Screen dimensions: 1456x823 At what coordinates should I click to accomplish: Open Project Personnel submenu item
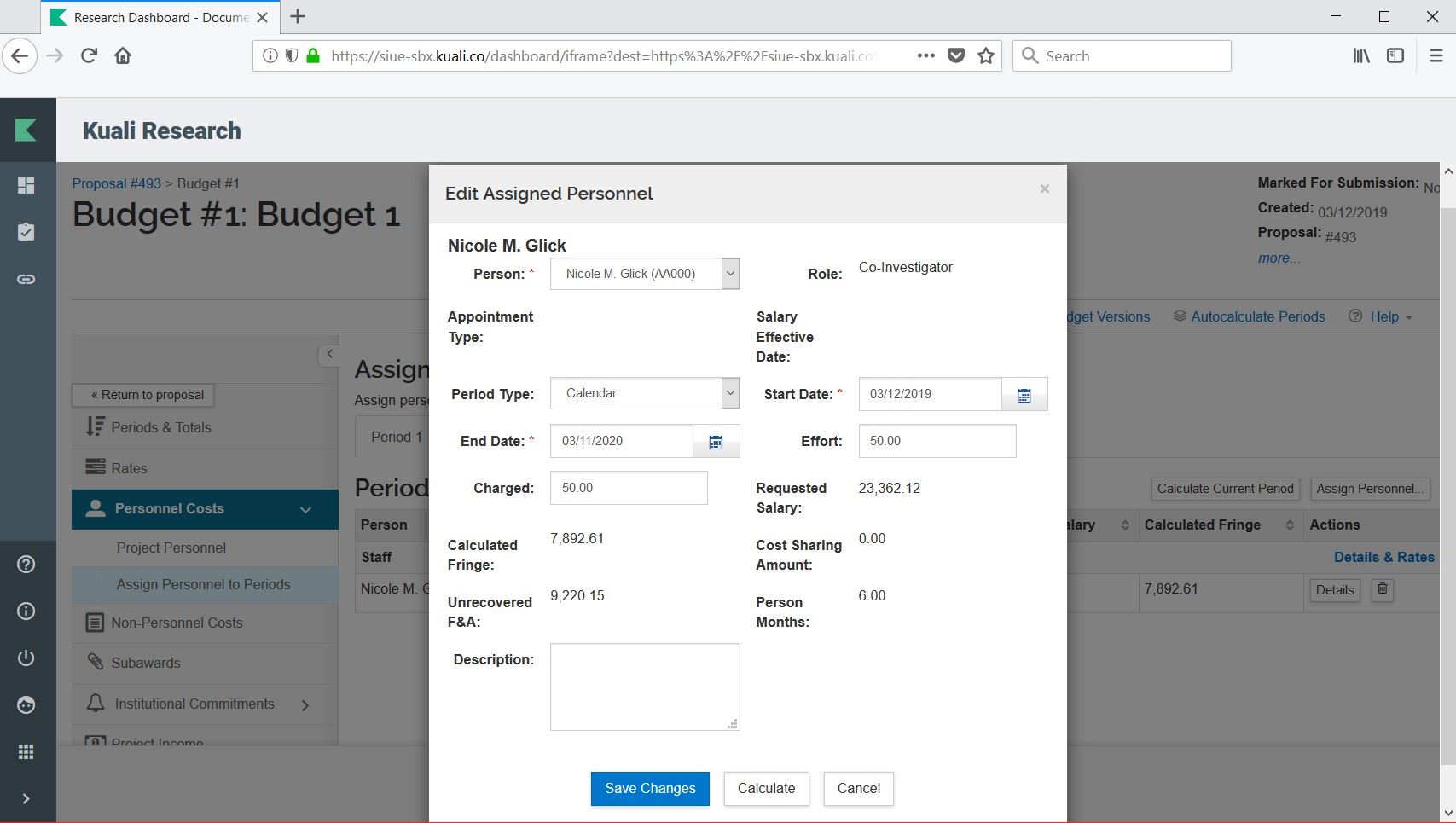pos(171,548)
